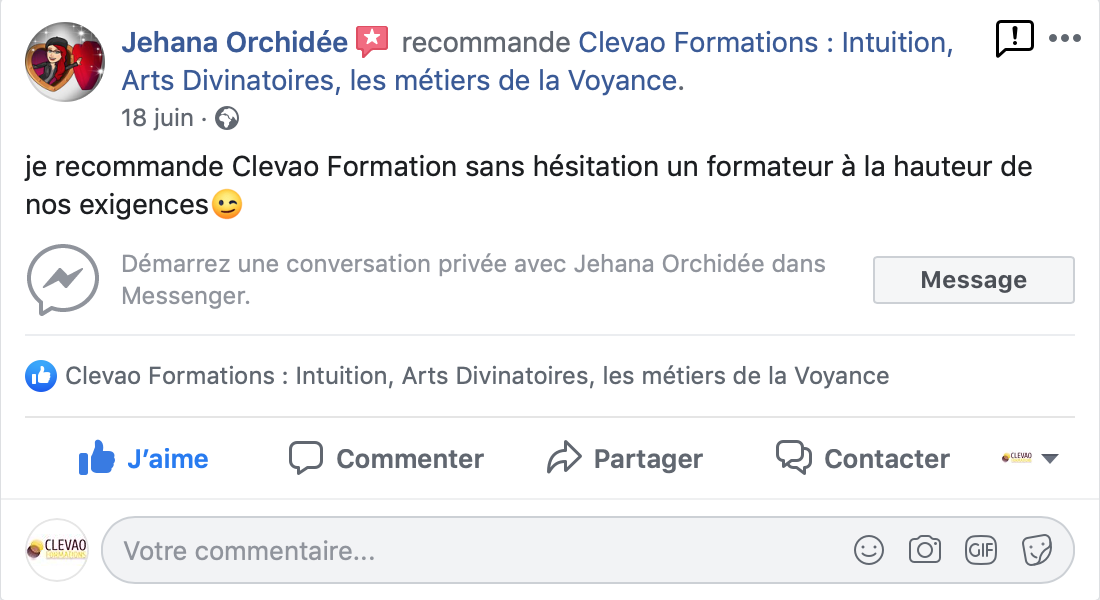Click the Message button

pos(973,280)
